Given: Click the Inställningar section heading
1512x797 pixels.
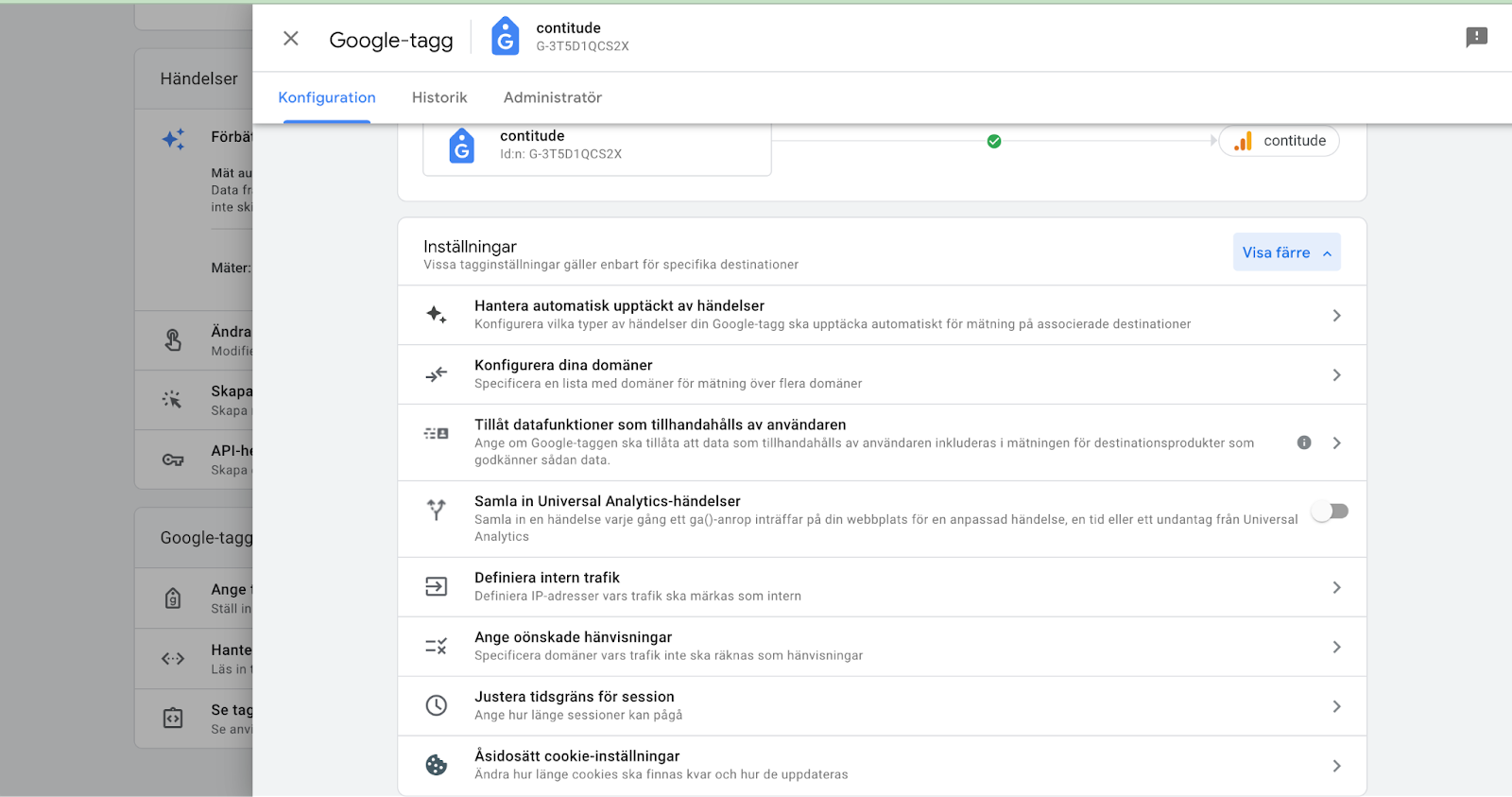Looking at the screenshot, I should click(x=470, y=247).
